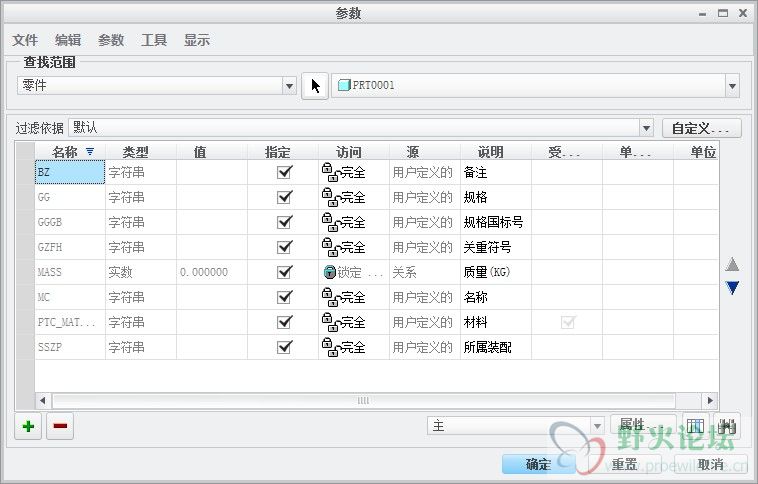This screenshot has height=484, width=758.
Task: Click the 规格国标号 description cell
Action: [x=496, y=222]
